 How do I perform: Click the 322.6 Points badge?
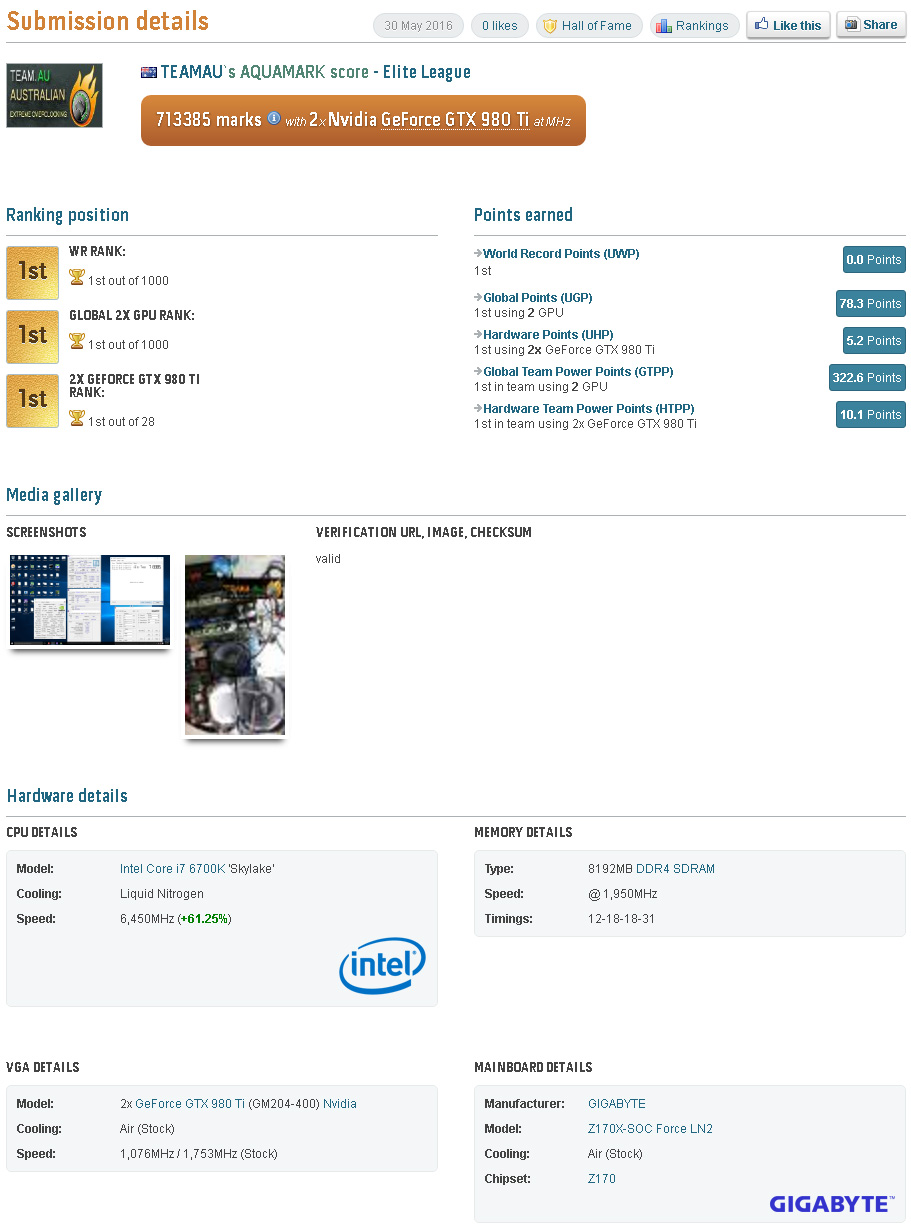coord(867,378)
